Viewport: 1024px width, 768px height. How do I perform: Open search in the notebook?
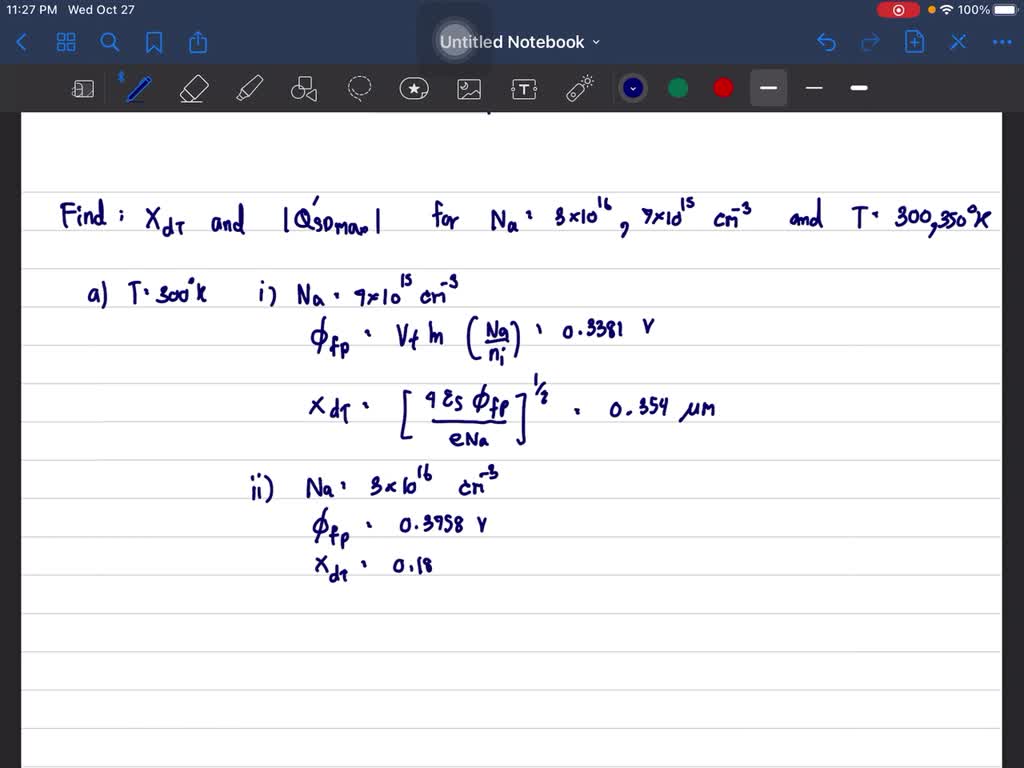pyautogui.click(x=110, y=42)
